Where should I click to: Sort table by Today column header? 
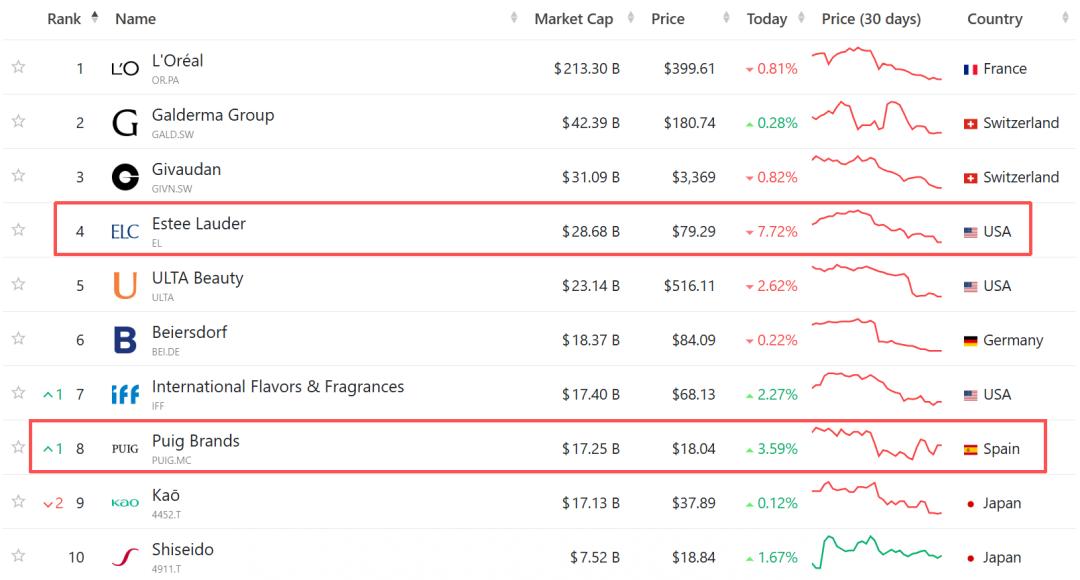coord(767,19)
